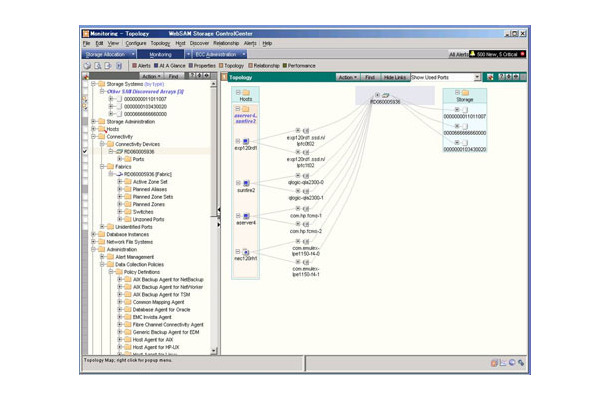This screenshot has width=610, height=400.
Task: Select the aserver4 host icon in topology
Action: point(246,216)
